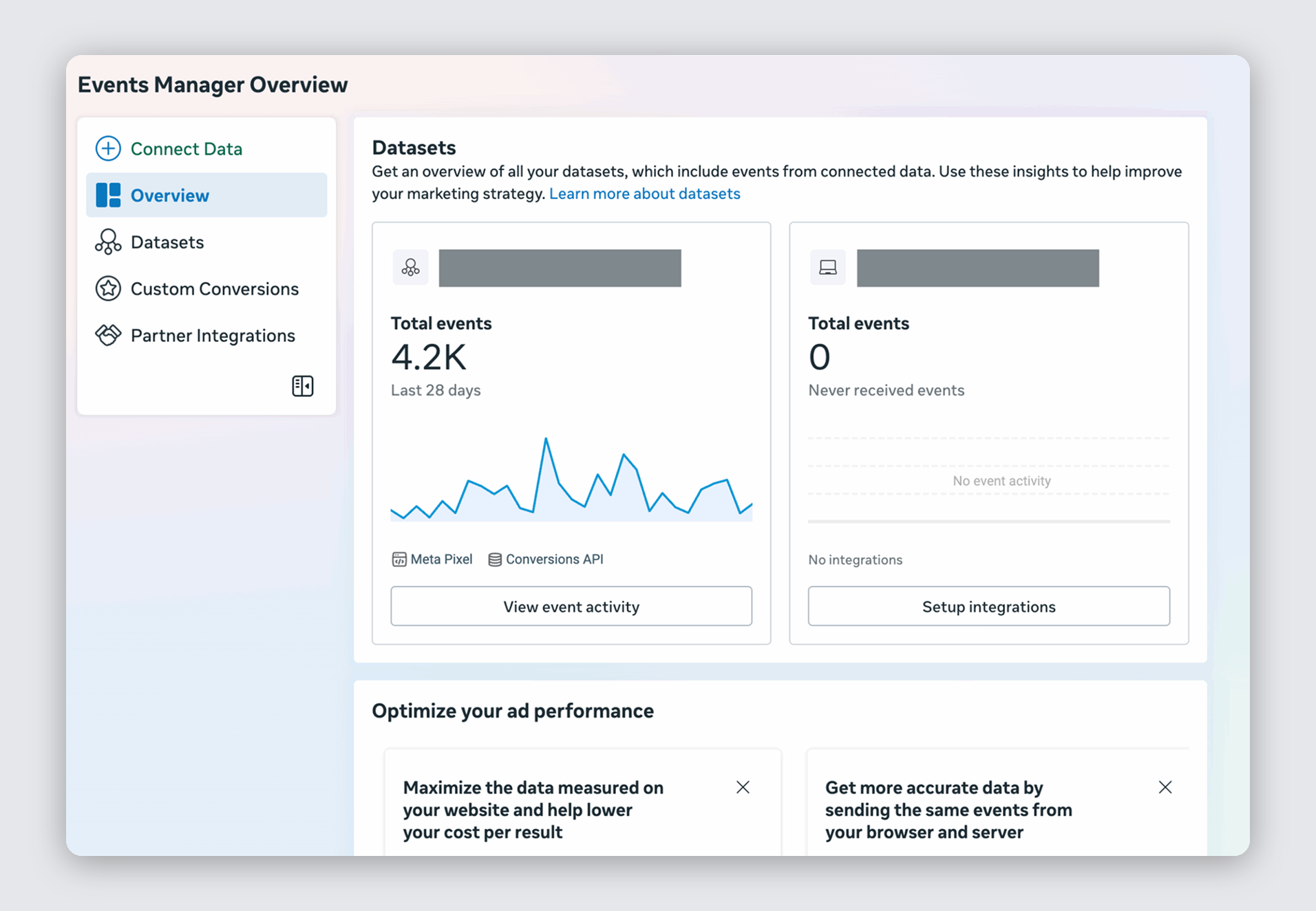1316x911 pixels.
Task: Open Learn more about datasets link
Action: (x=644, y=194)
